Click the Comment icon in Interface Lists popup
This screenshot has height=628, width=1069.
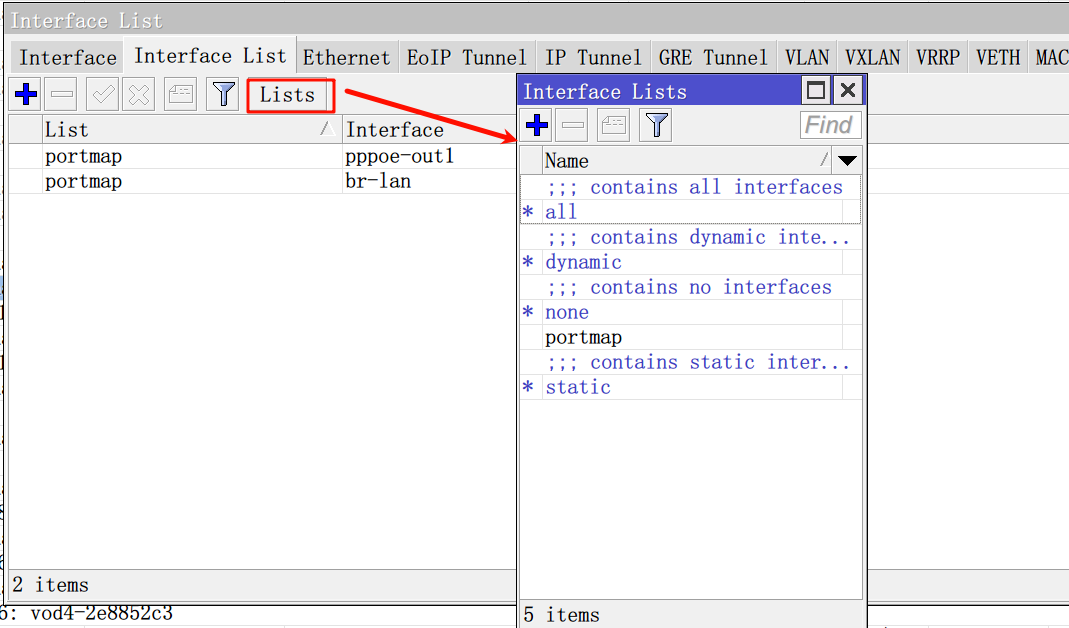click(x=613, y=125)
